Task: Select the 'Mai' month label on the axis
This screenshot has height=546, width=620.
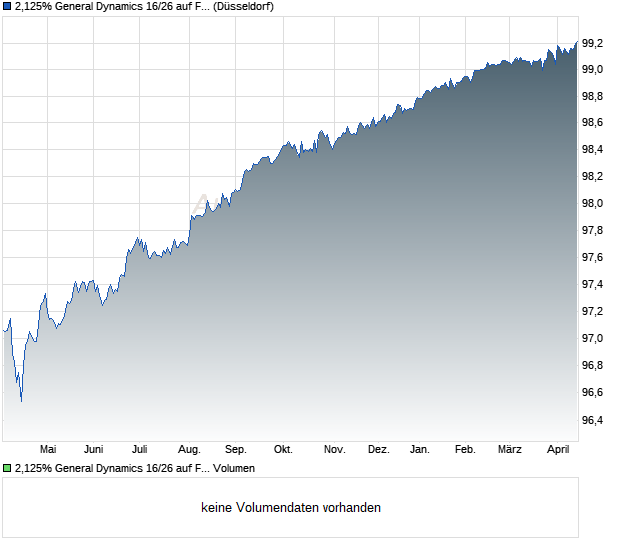Action: pos(48,449)
